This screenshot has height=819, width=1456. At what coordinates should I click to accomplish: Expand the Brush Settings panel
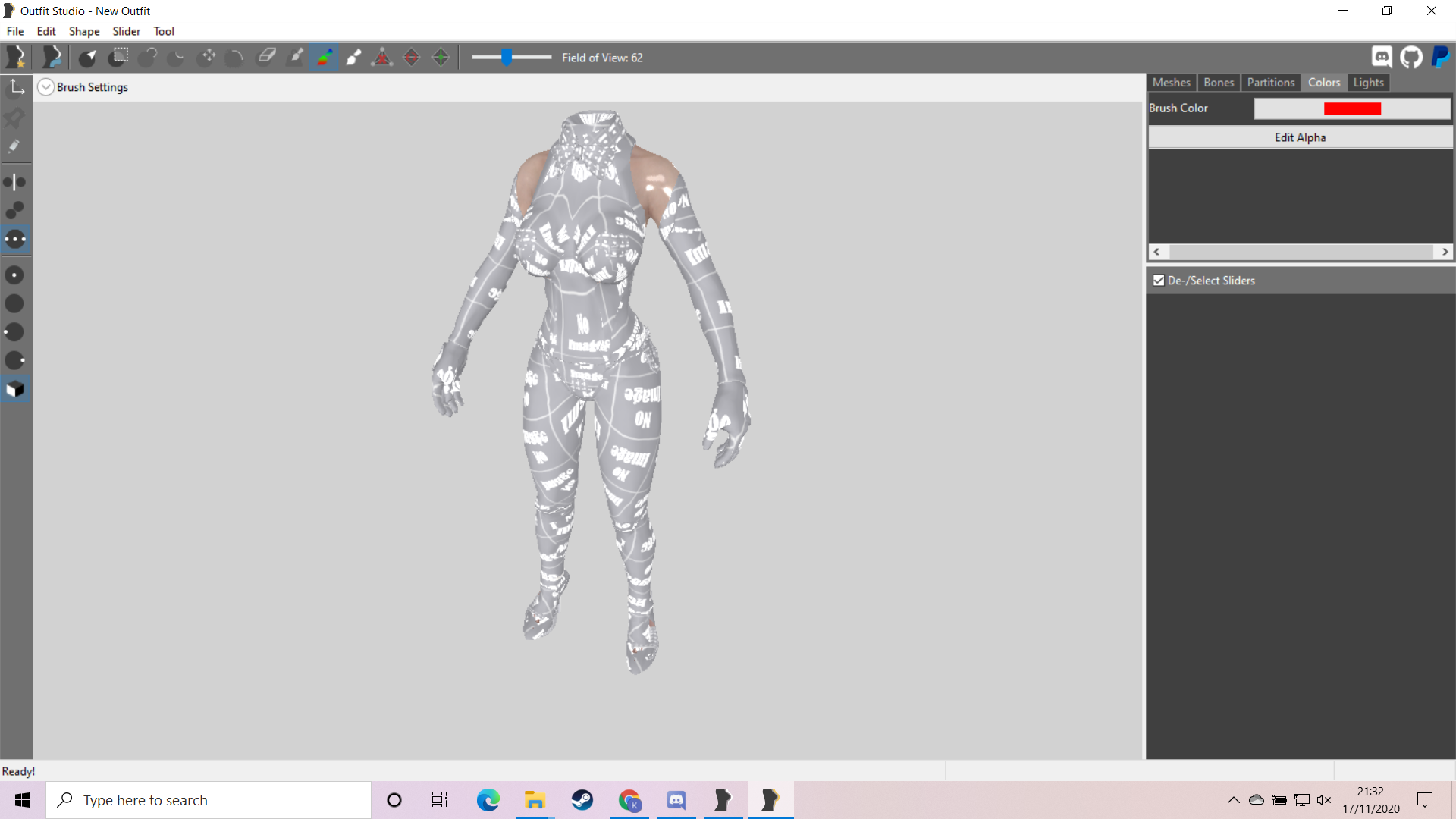pyautogui.click(x=45, y=87)
